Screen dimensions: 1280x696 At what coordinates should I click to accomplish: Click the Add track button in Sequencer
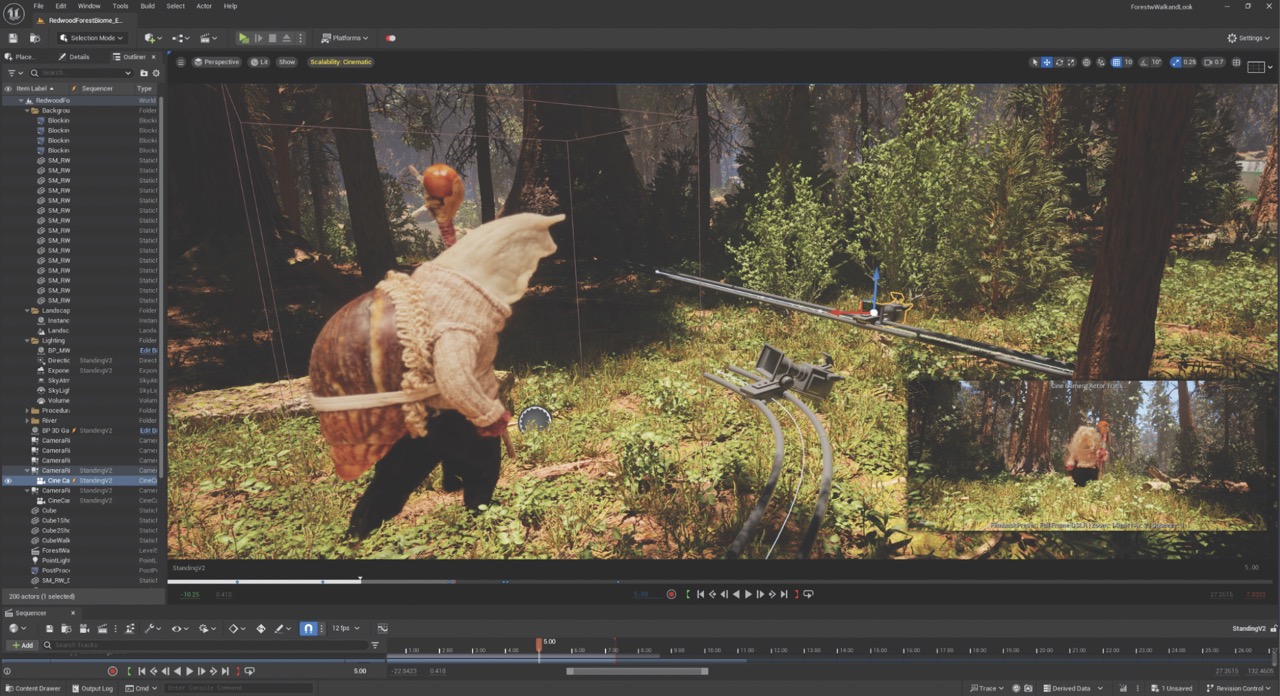(x=21, y=645)
